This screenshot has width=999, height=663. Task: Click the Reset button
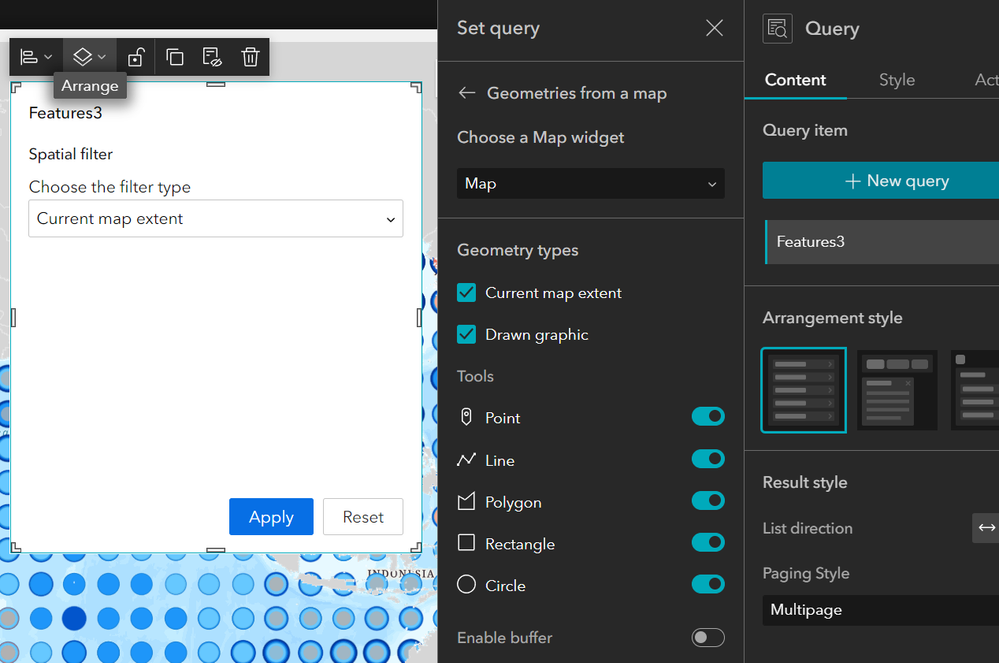pyautogui.click(x=363, y=517)
